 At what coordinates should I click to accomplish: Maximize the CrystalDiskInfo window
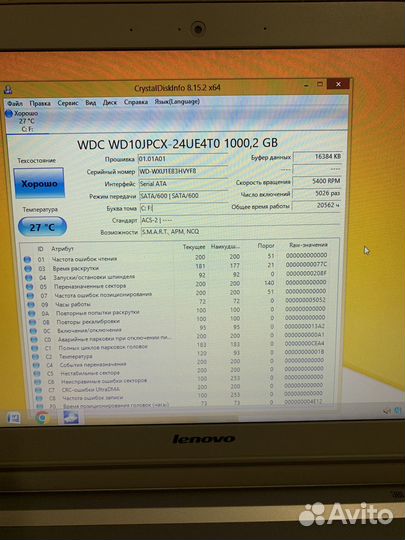click(x=320, y=84)
